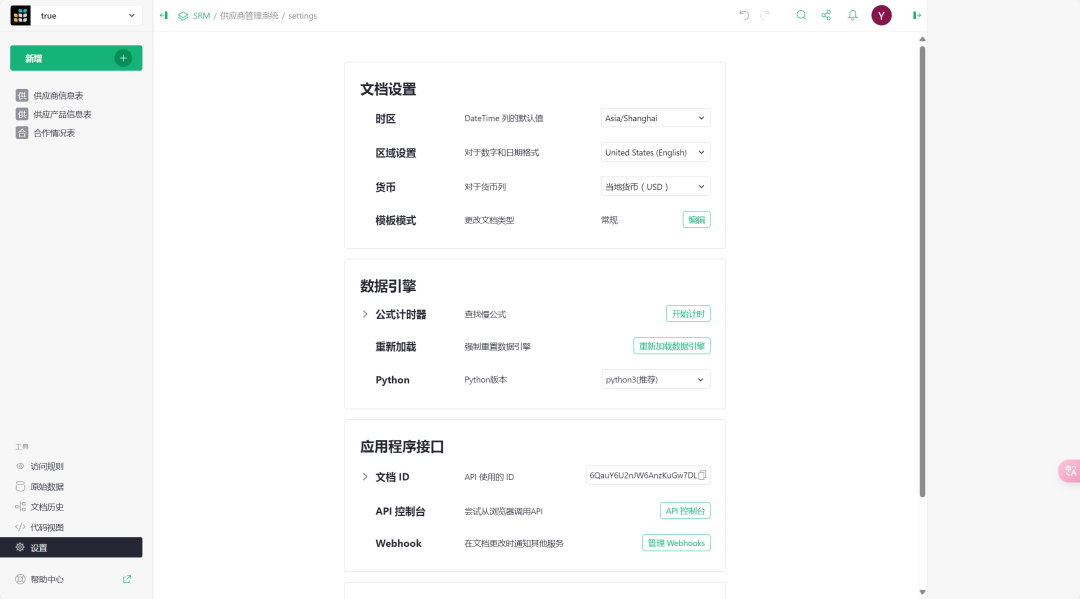Click the 开始计时 button
The height and width of the screenshot is (599, 1080).
coord(688,314)
